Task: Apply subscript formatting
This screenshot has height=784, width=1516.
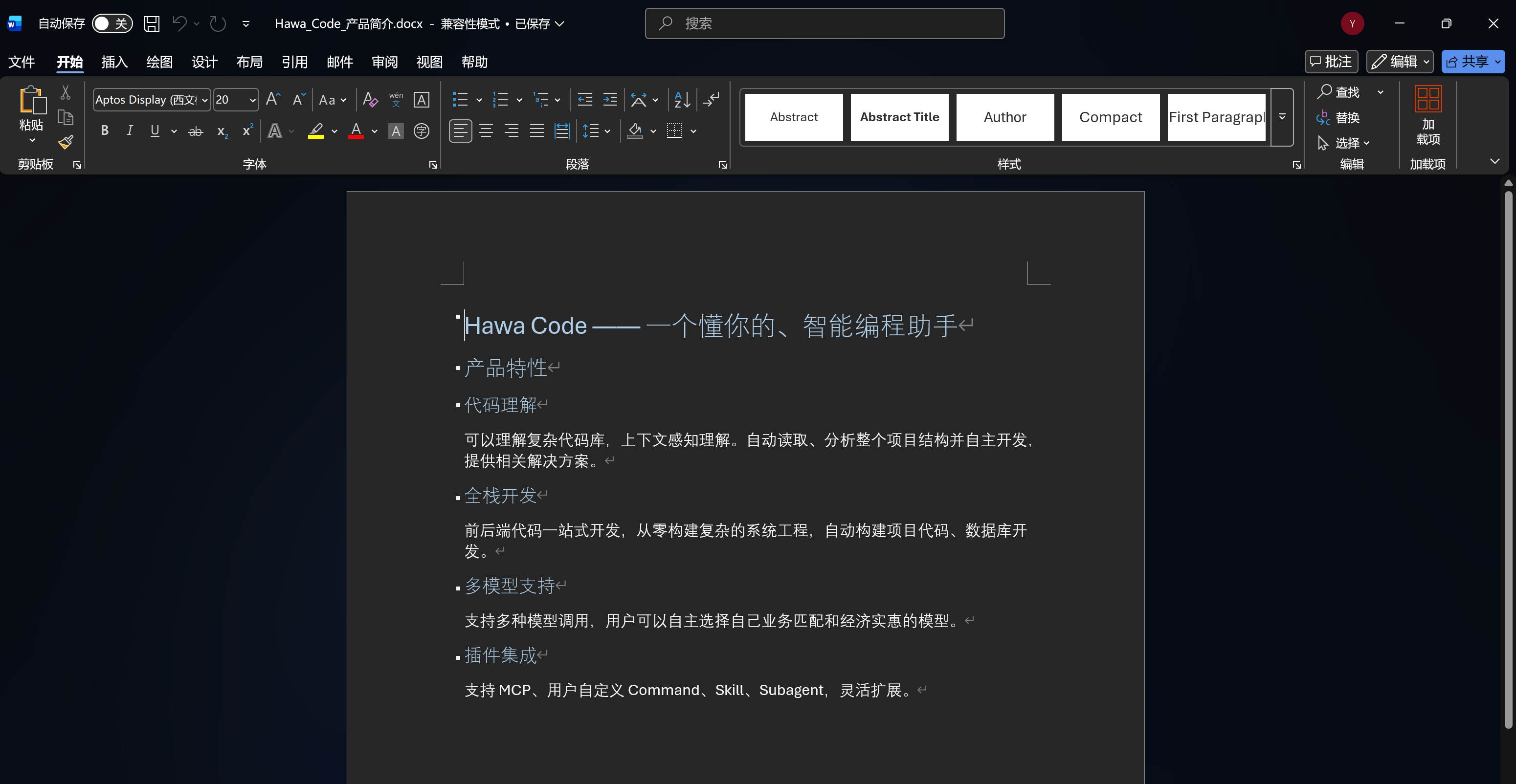Action: click(x=222, y=131)
